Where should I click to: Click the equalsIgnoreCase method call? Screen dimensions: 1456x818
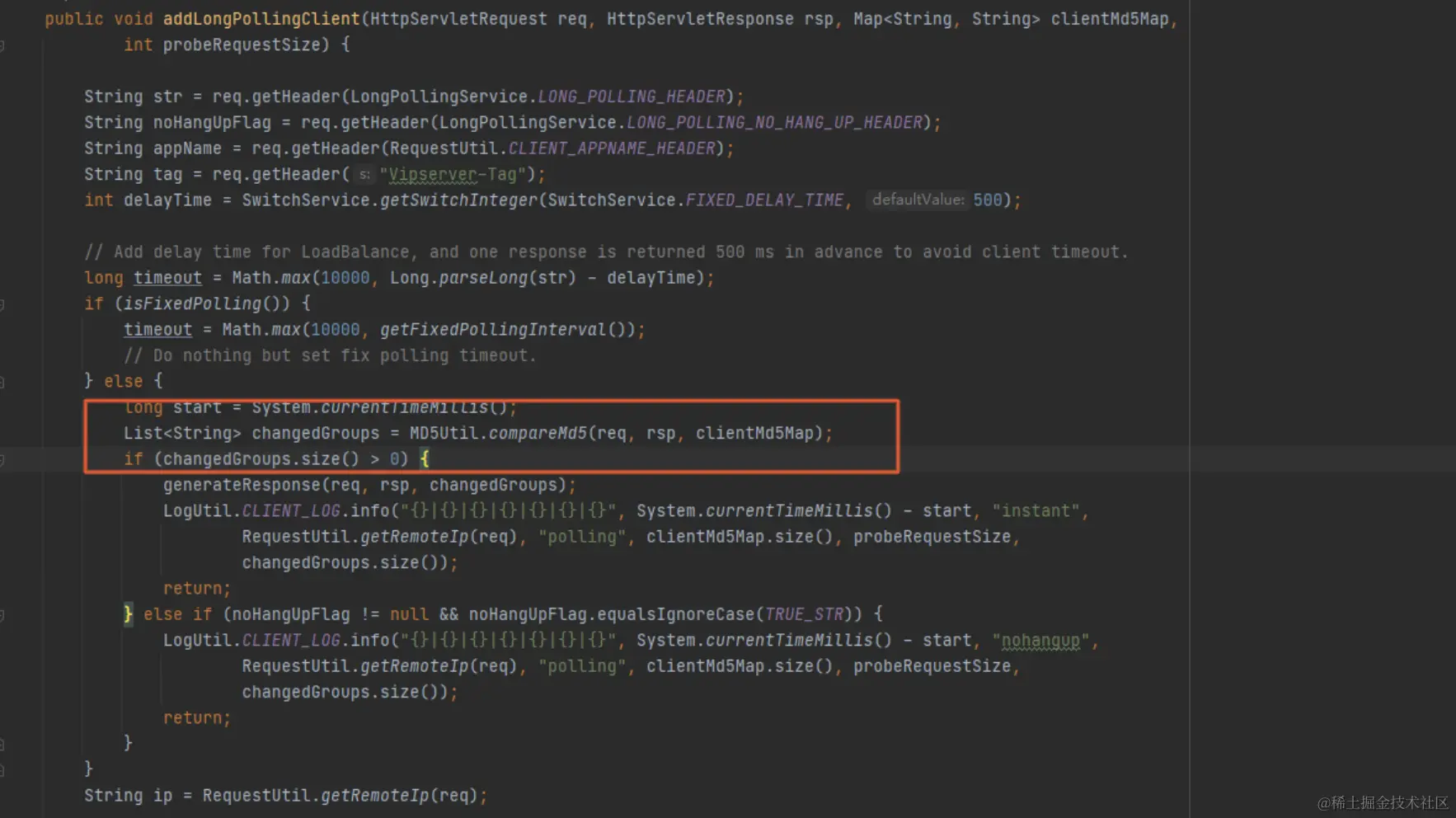pos(675,615)
